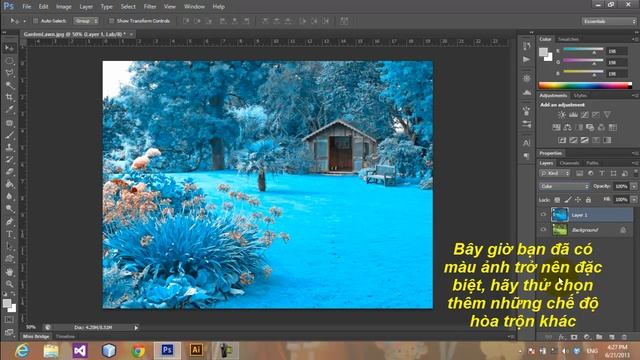Open Google Chrome from the taskbar
Image resolution: width=640 pixels, height=360 pixels.
click(x=138, y=351)
